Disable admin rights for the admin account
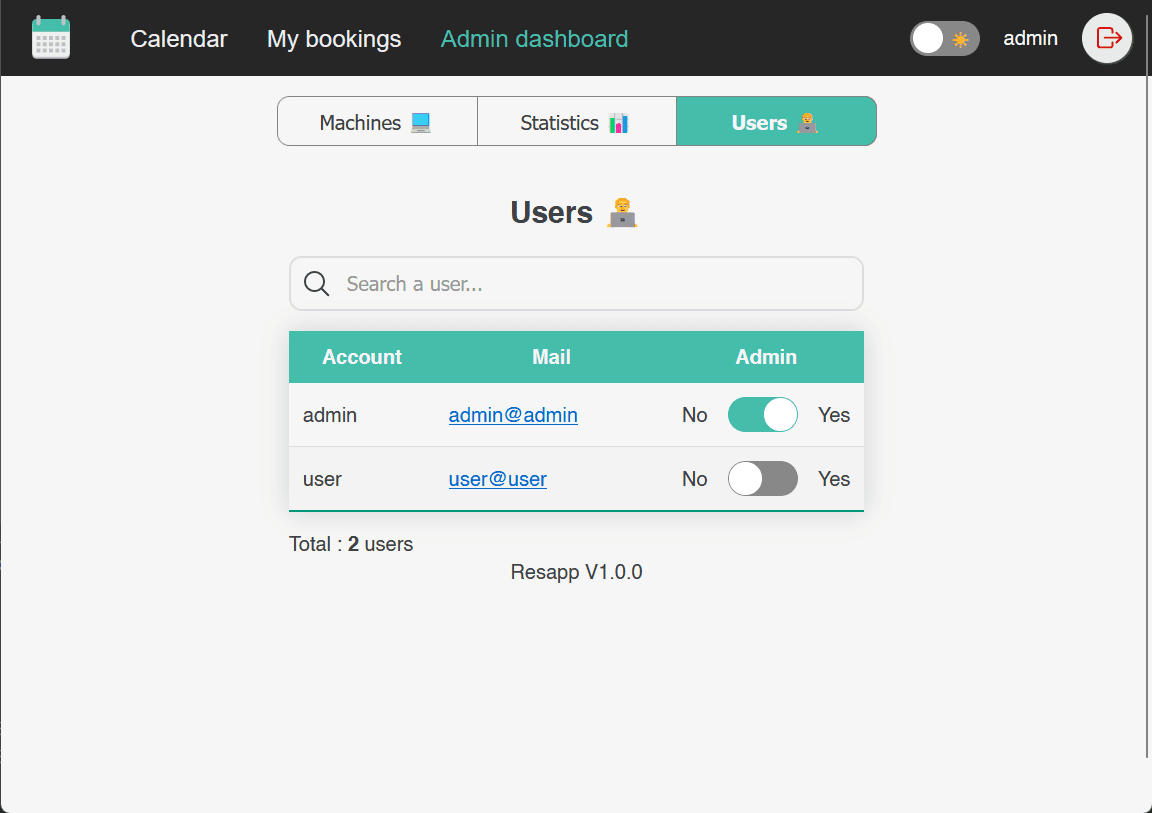This screenshot has width=1152, height=813. [x=763, y=414]
